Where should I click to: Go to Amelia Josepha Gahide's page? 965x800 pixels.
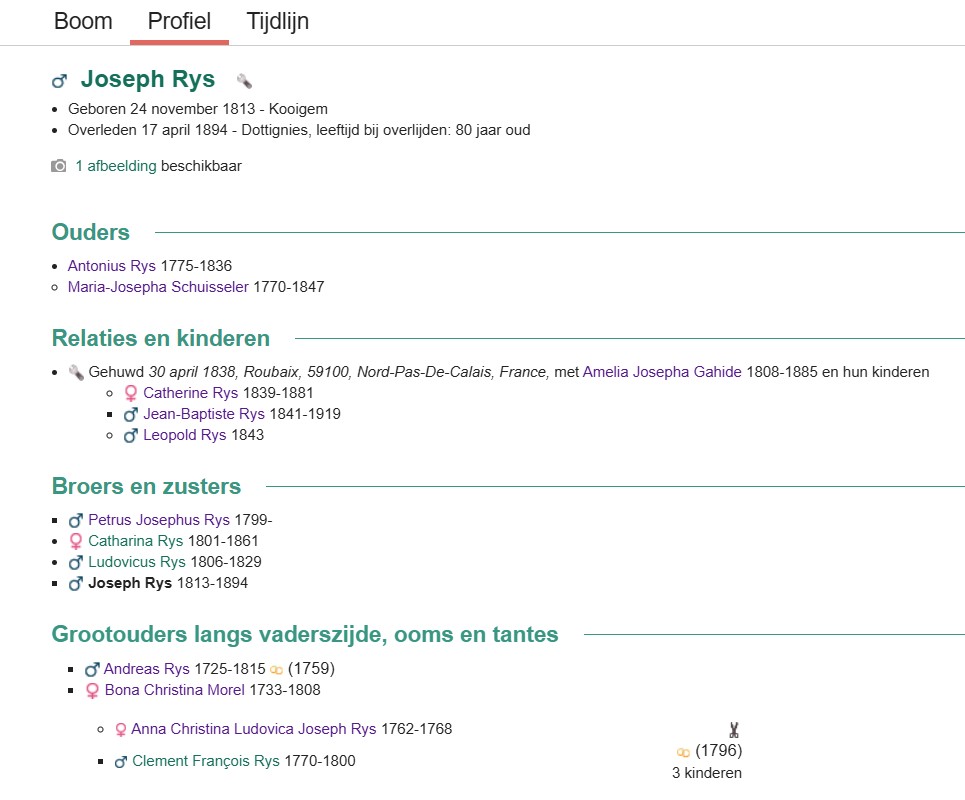pos(662,372)
